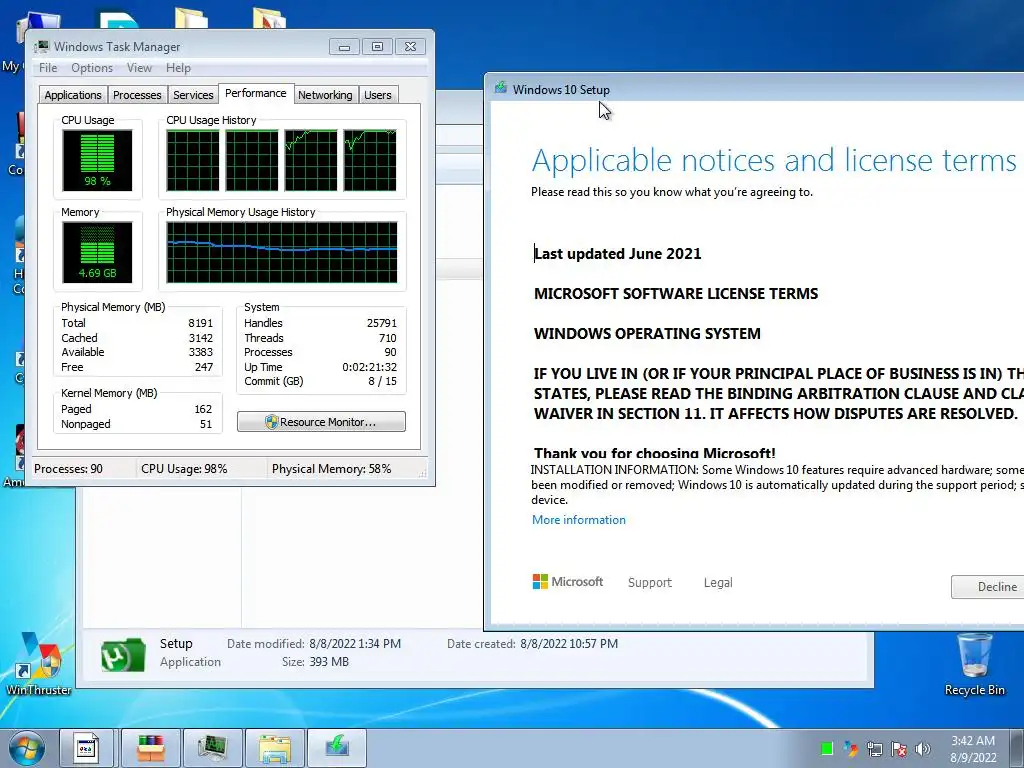Click 'Applicable notices and license terms' heading

pyautogui.click(x=774, y=160)
